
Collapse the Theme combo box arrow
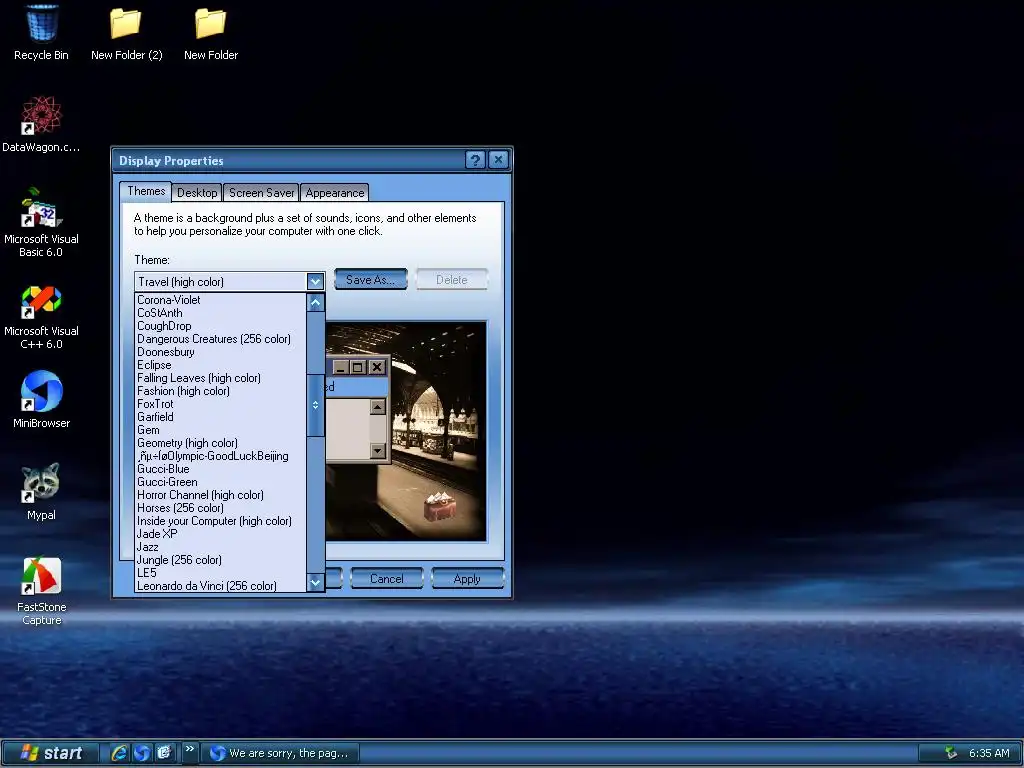click(x=315, y=281)
